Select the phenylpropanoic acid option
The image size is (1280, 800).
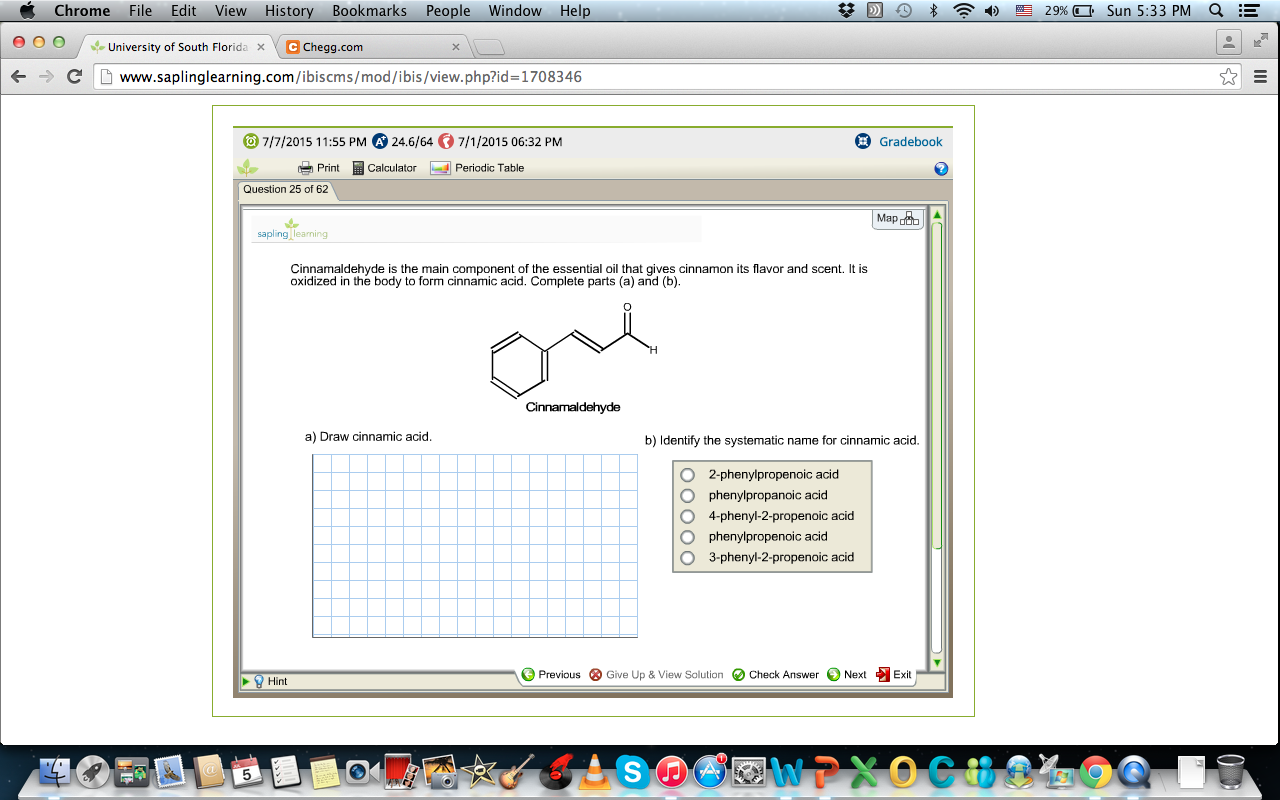point(687,495)
